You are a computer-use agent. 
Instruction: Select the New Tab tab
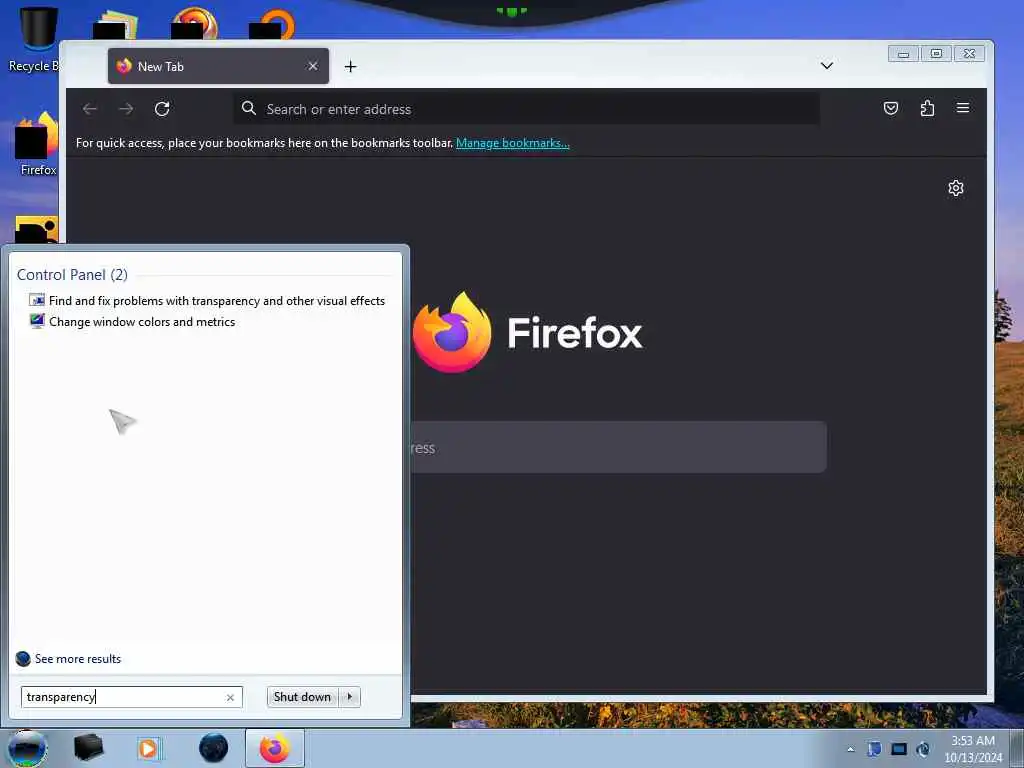(x=218, y=66)
